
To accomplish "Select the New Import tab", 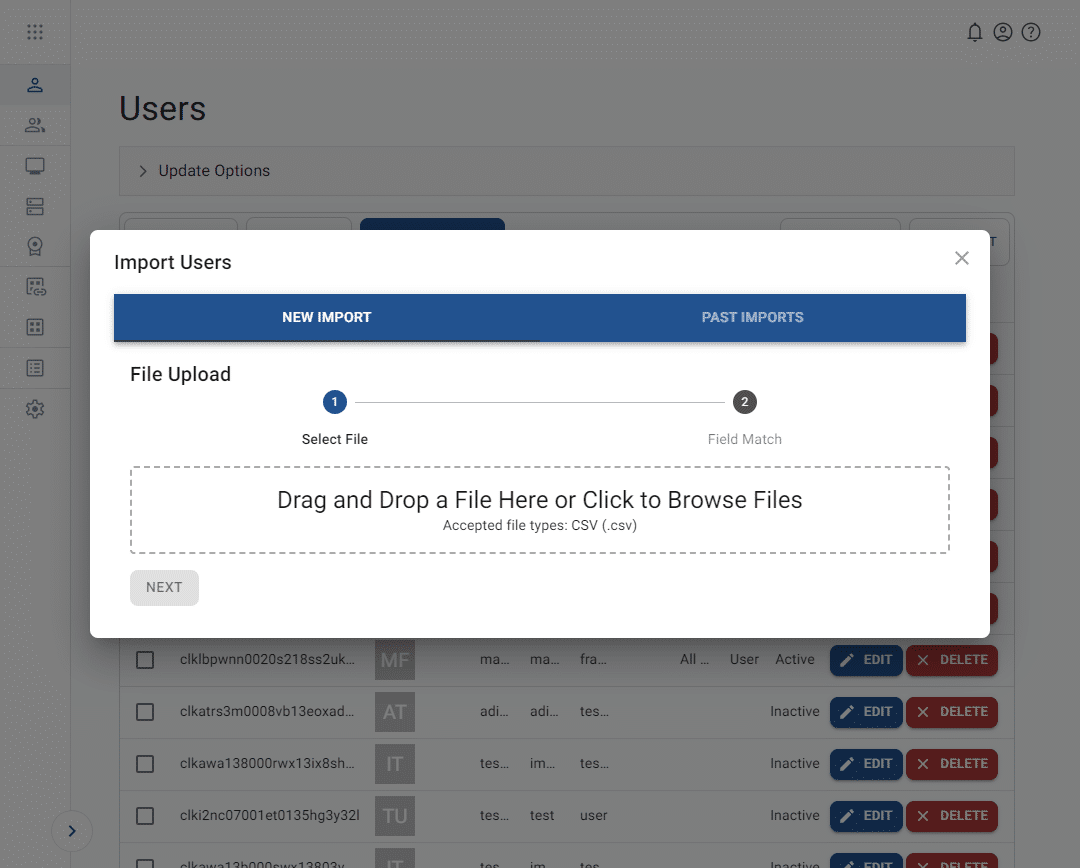I will pos(327,317).
